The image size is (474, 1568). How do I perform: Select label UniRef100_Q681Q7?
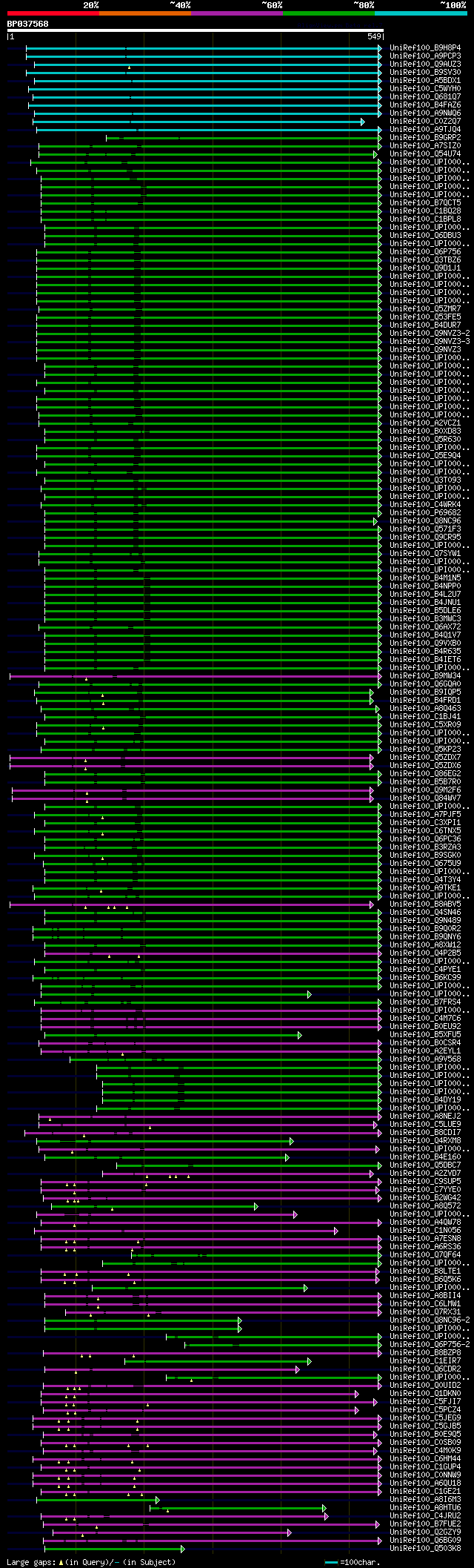pyautogui.click(x=425, y=97)
